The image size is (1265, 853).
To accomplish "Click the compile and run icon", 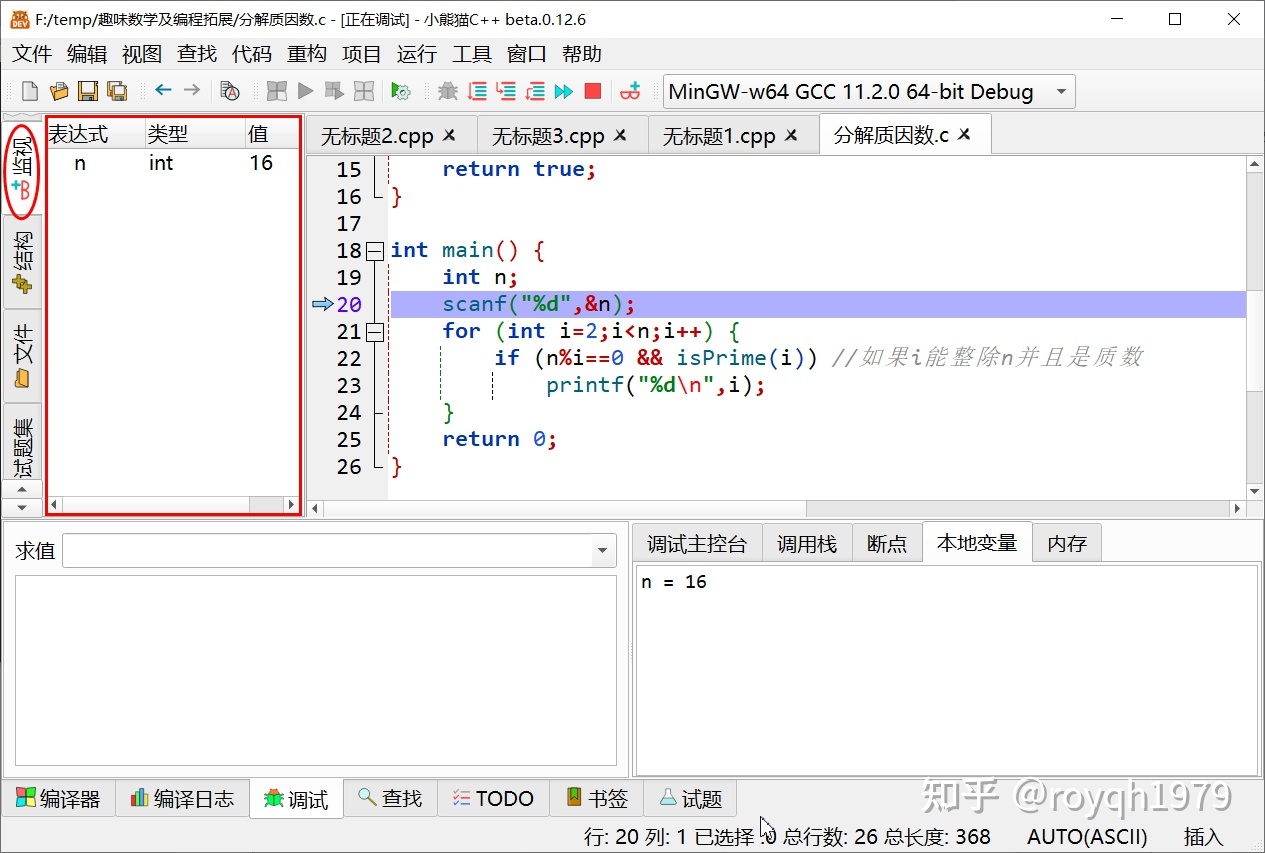I will (x=334, y=91).
